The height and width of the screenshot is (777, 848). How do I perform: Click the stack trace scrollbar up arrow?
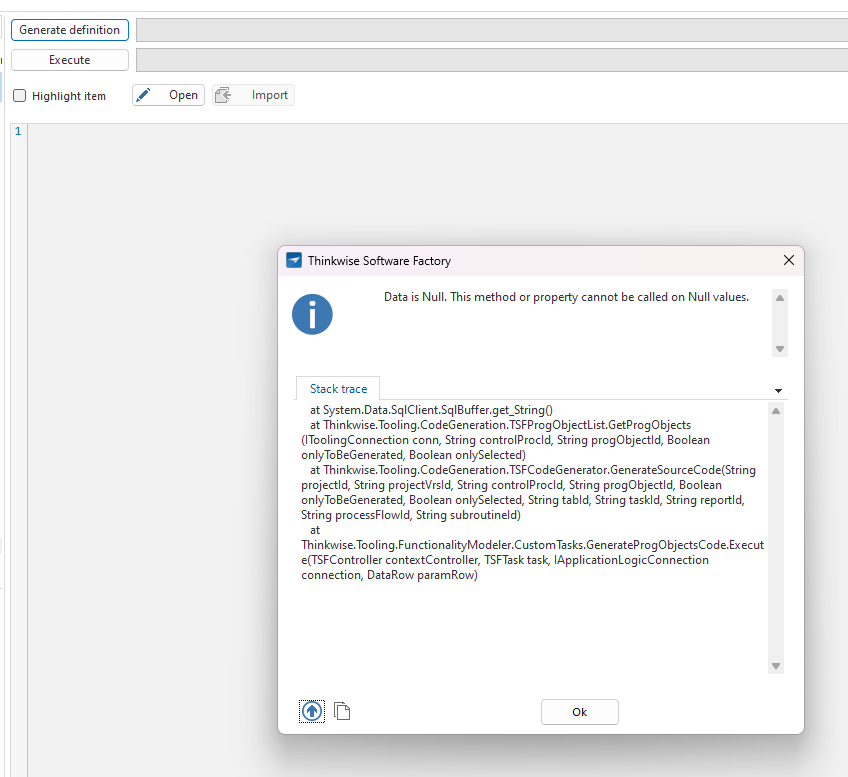click(776, 411)
